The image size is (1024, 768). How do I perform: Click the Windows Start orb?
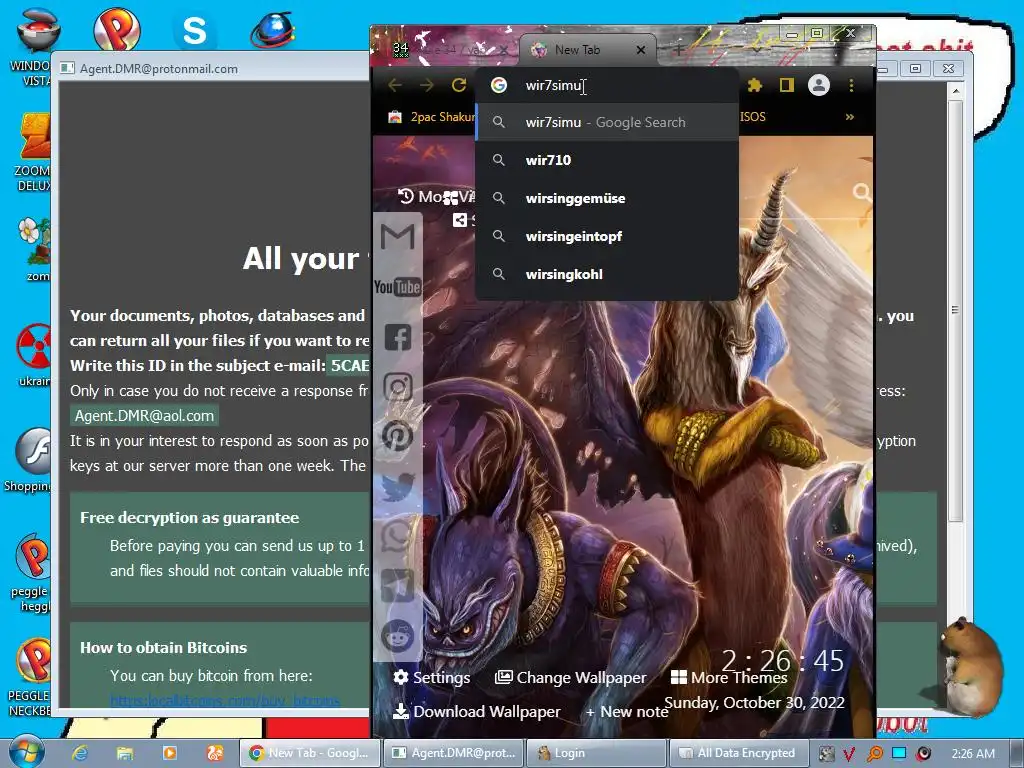click(x=26, y=752)
